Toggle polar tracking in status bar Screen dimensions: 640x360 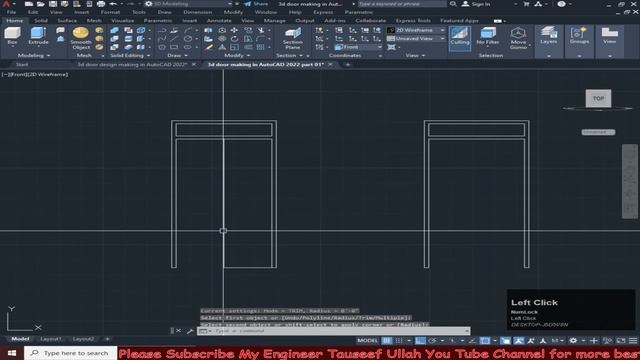[x=432, y=340]
